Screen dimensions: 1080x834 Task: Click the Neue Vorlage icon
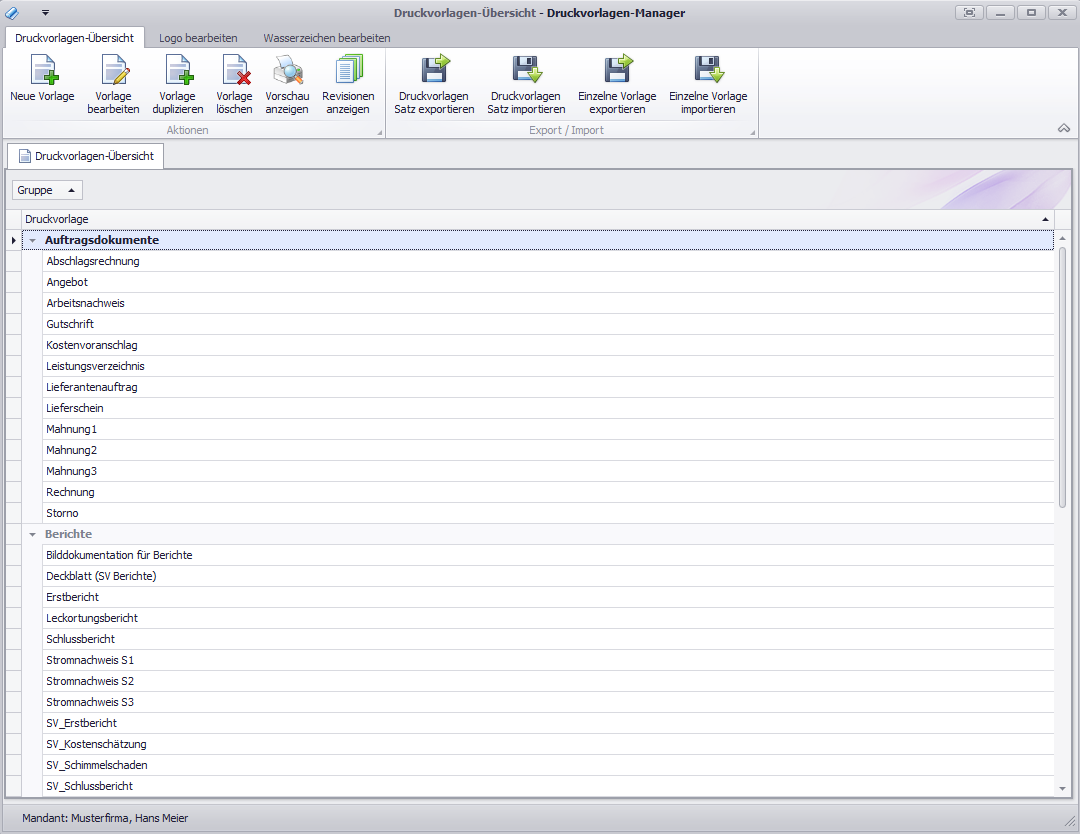pyautogui.click(x=42, y=71)
